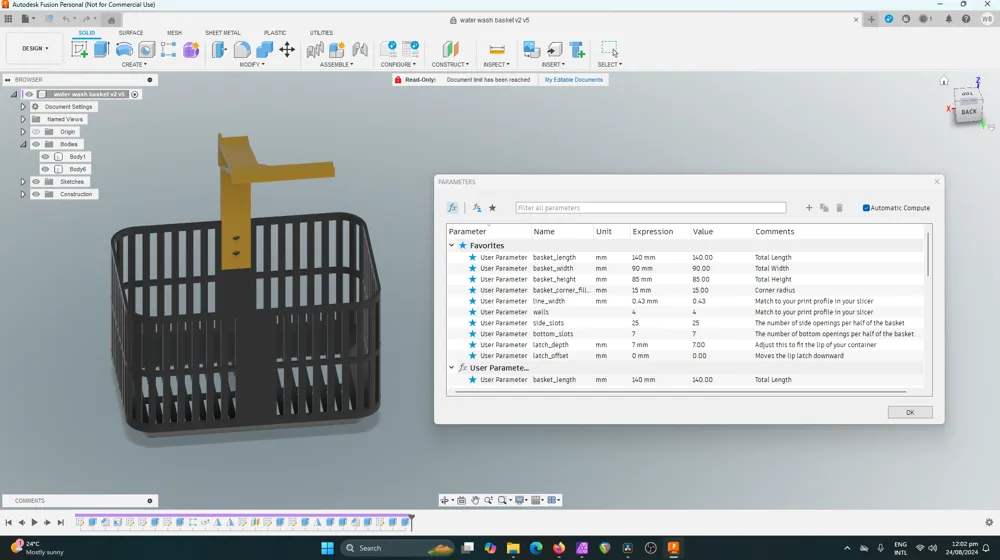This screenshot has width=1000, height=560.
Task: Collapse the Favorites group in Parameters
Action: [x=452, y=246]
